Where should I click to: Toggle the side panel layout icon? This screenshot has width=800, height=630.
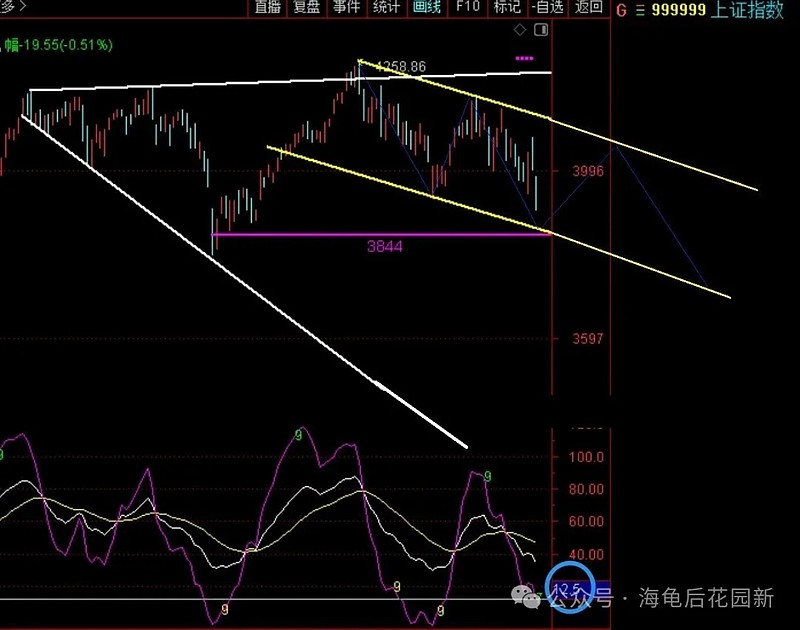point(541,30)
